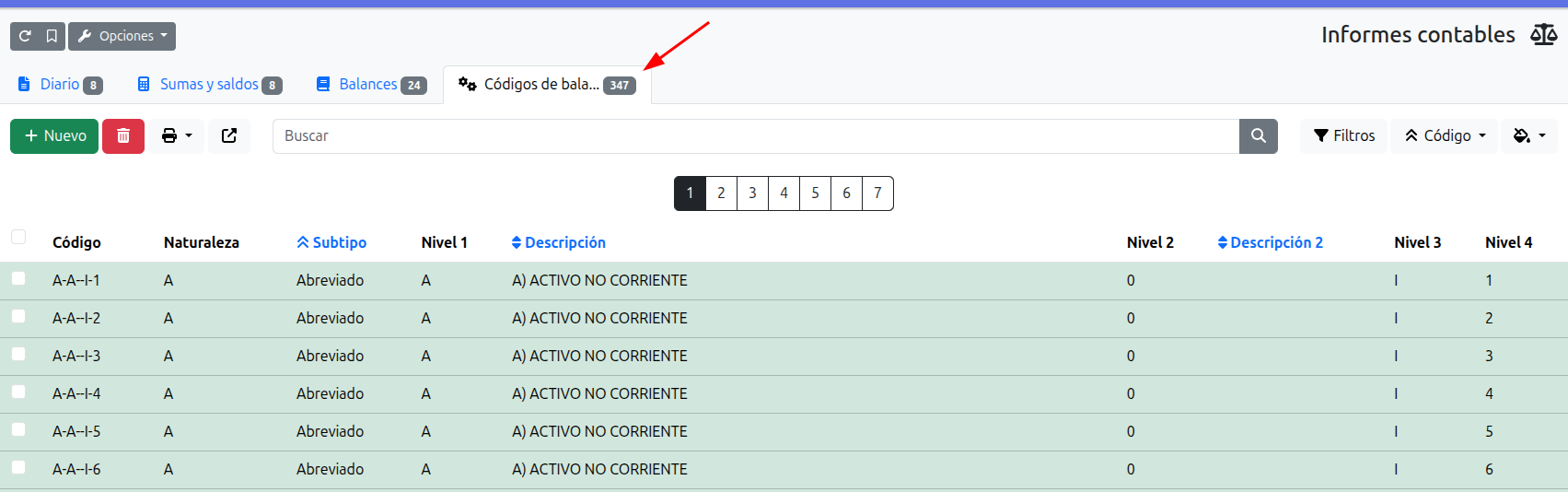Switch to the Sumas y saldos tab
Image resolution: width=1568 pixels, height=492 pixels.
209,84
